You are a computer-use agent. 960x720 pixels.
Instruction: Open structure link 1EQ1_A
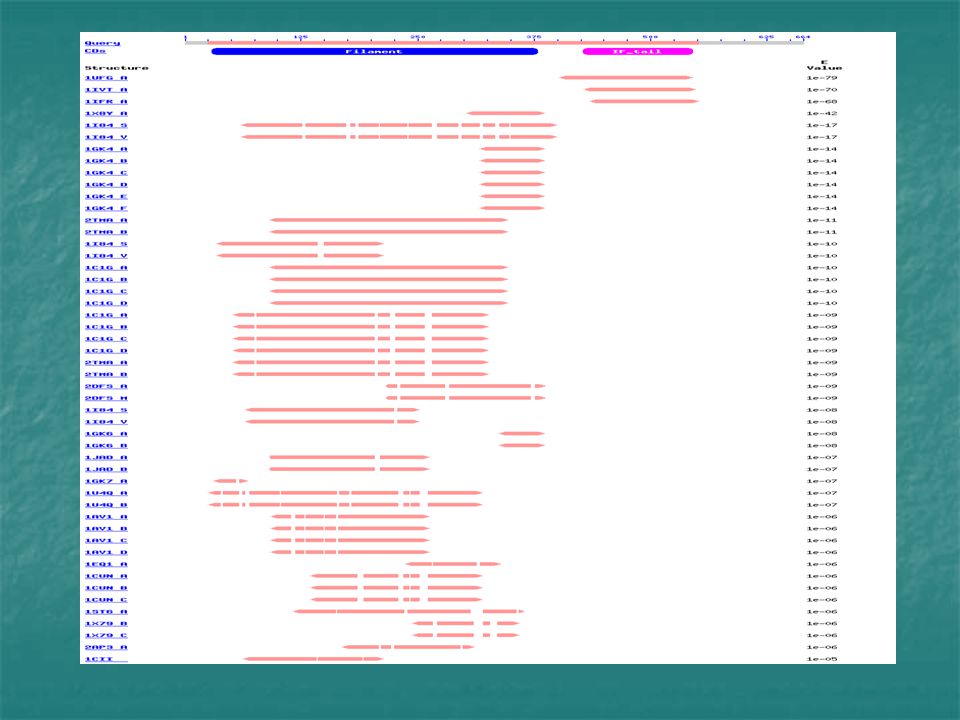(106, 564)
